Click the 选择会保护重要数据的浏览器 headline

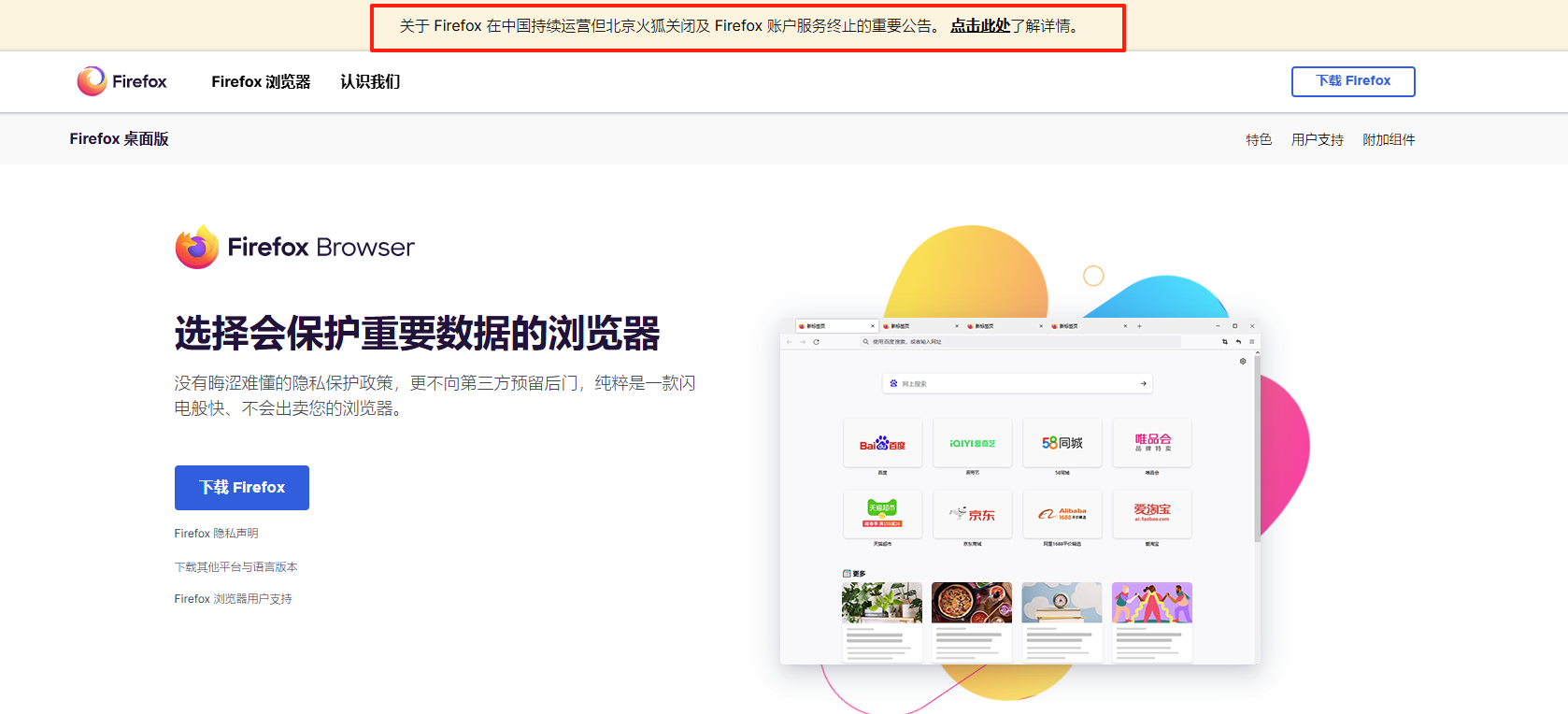click(x=417, y=334)
